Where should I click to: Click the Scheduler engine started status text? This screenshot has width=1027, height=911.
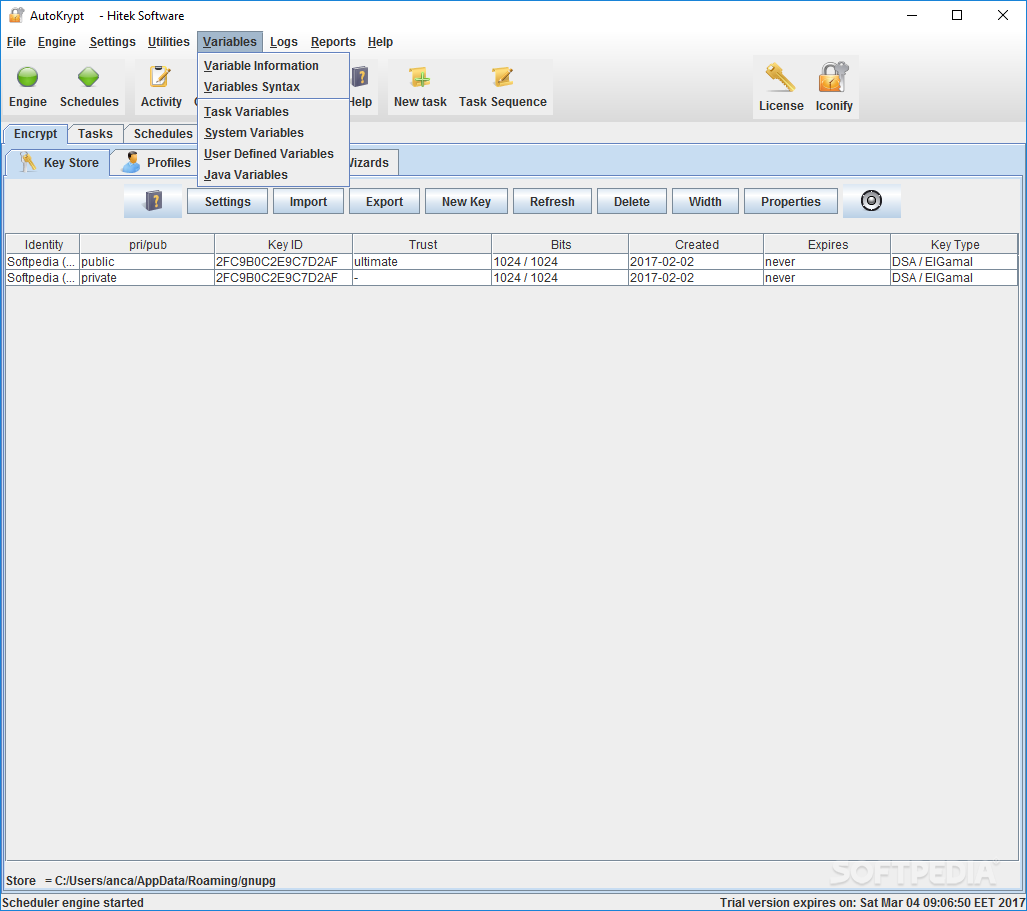coord(73,902)
